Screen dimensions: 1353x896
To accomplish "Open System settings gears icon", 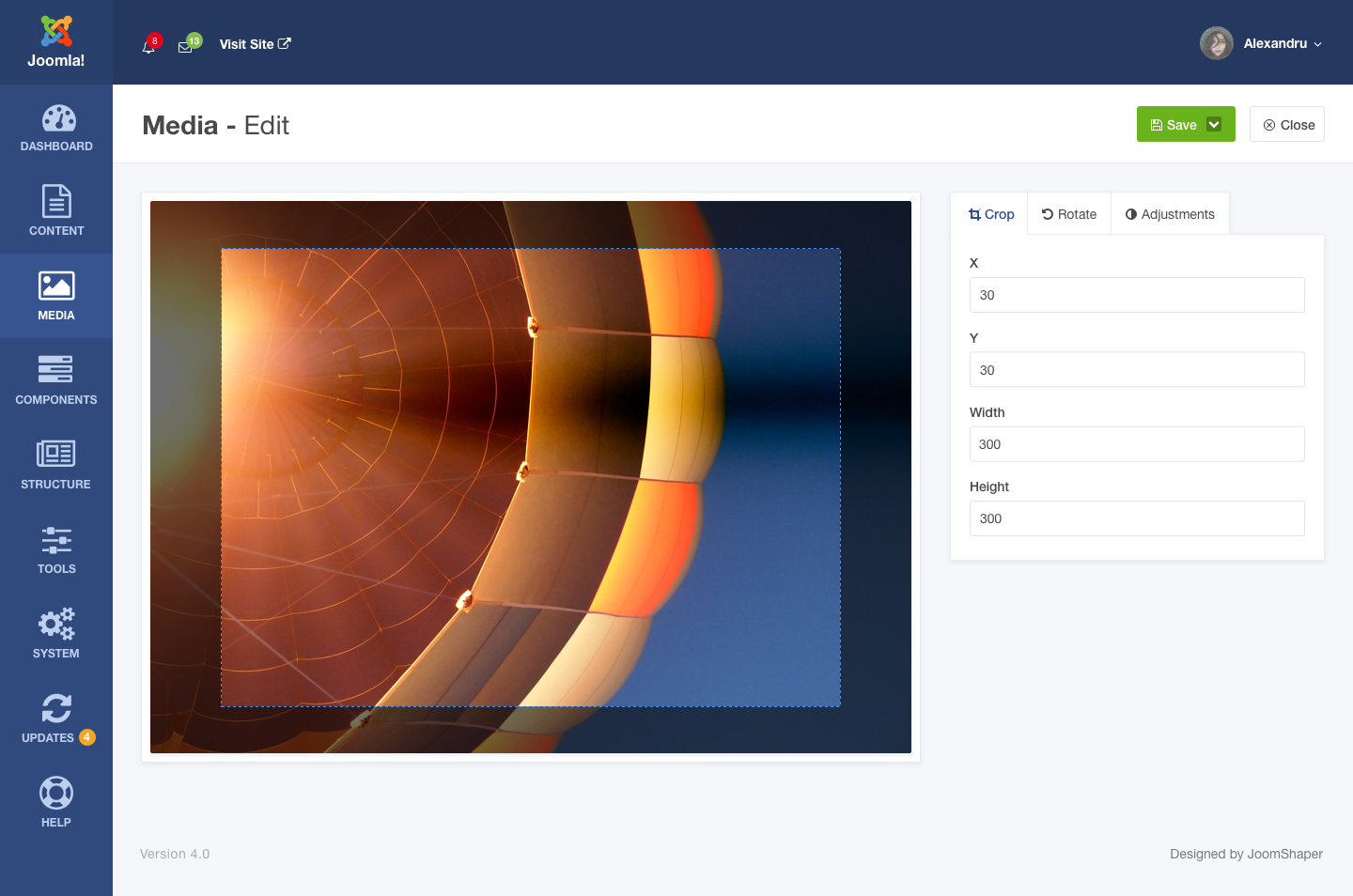I will 56,633.
